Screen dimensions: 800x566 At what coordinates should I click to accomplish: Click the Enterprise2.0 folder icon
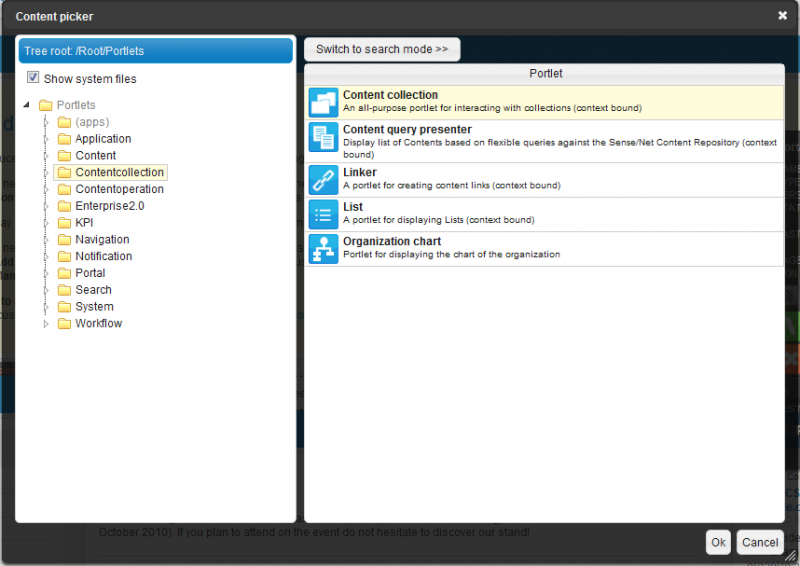pyautogui.click(x=64, y=206)
